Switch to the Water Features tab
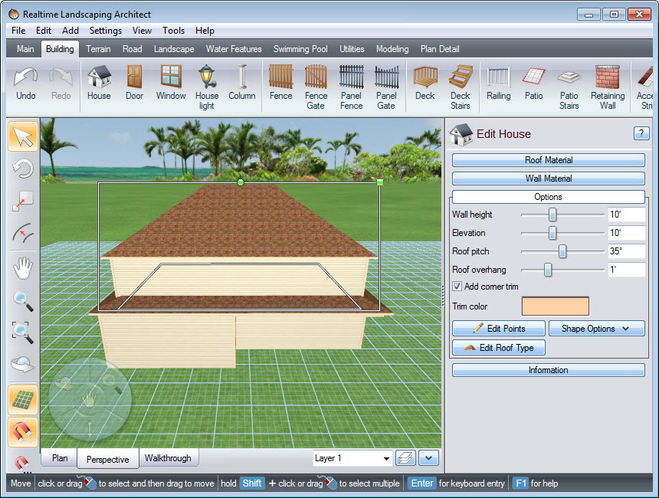The height and width of the screenshot is (498, 659). tap(234, 49)
